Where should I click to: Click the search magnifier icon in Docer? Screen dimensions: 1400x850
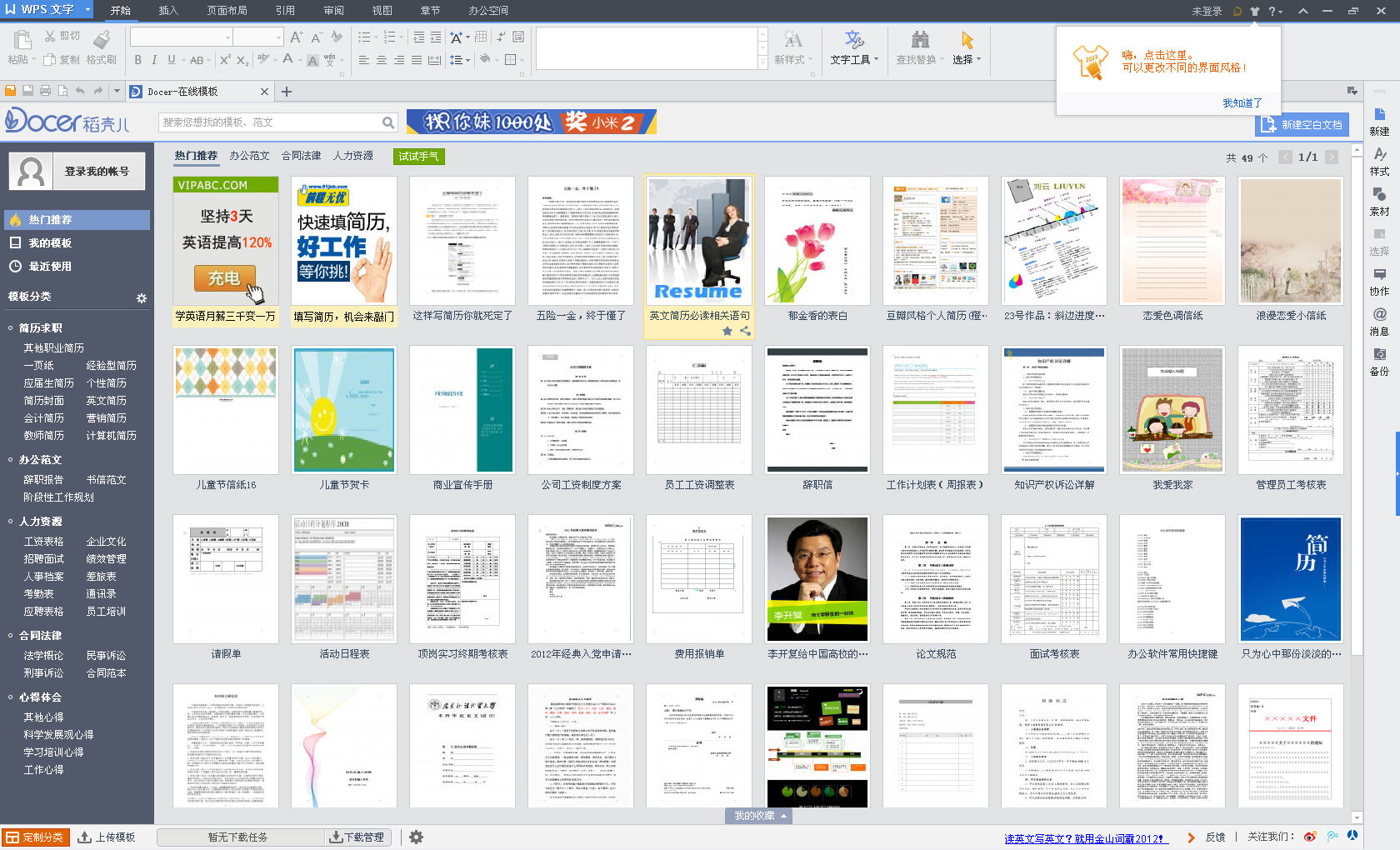[387, 122]
